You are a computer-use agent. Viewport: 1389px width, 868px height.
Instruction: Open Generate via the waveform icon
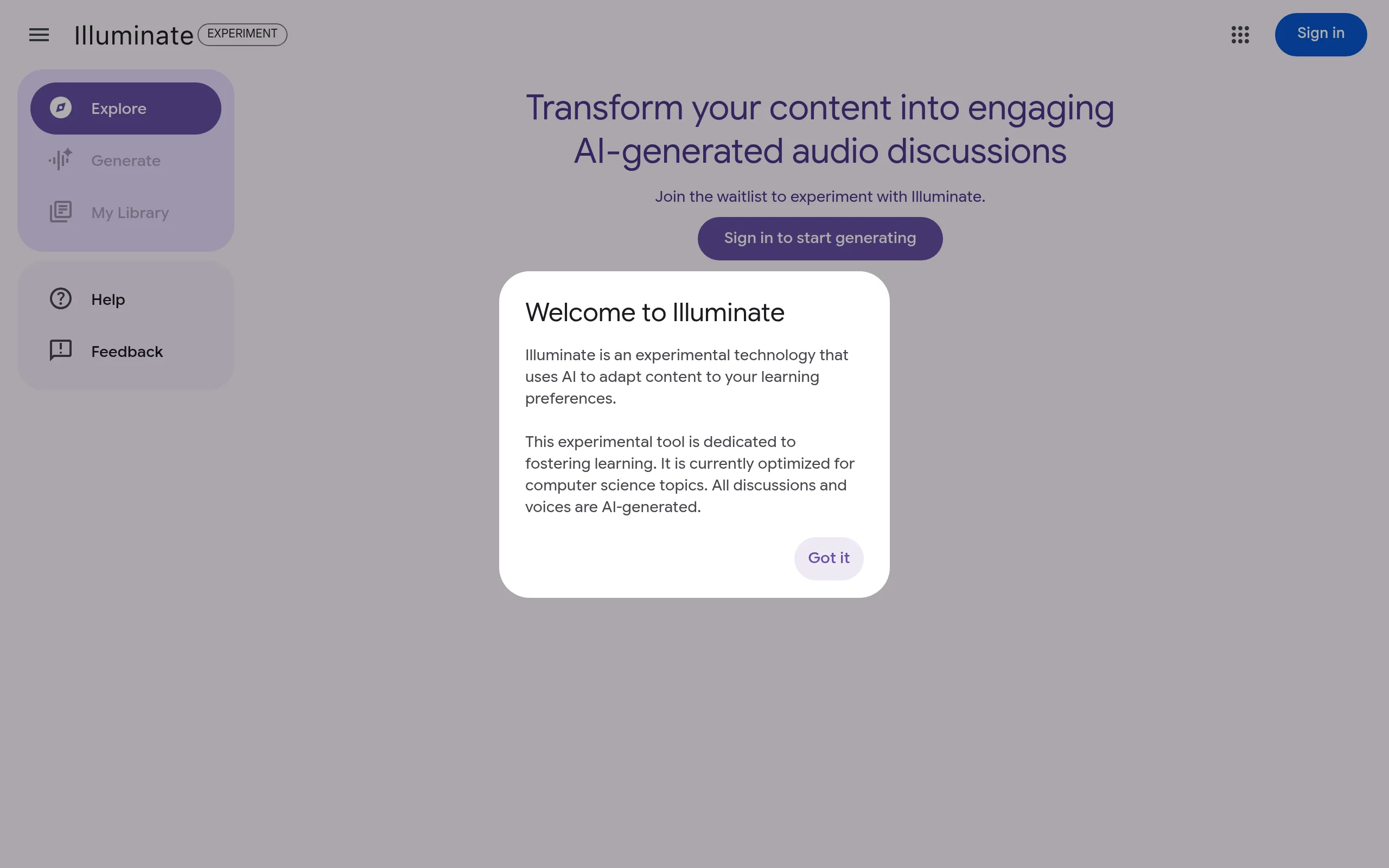pyautogui.click(x=60, y=160)
